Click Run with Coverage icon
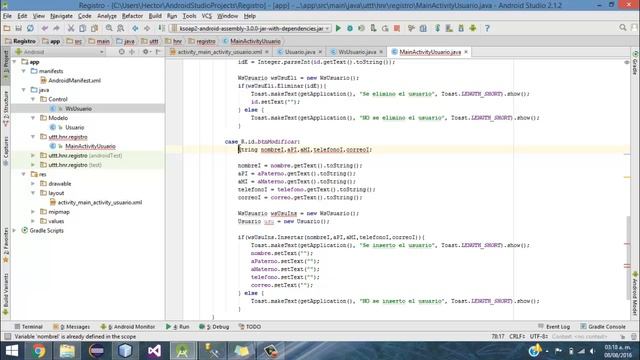This screenshot has width=640, height=360. tap(362, 28)
